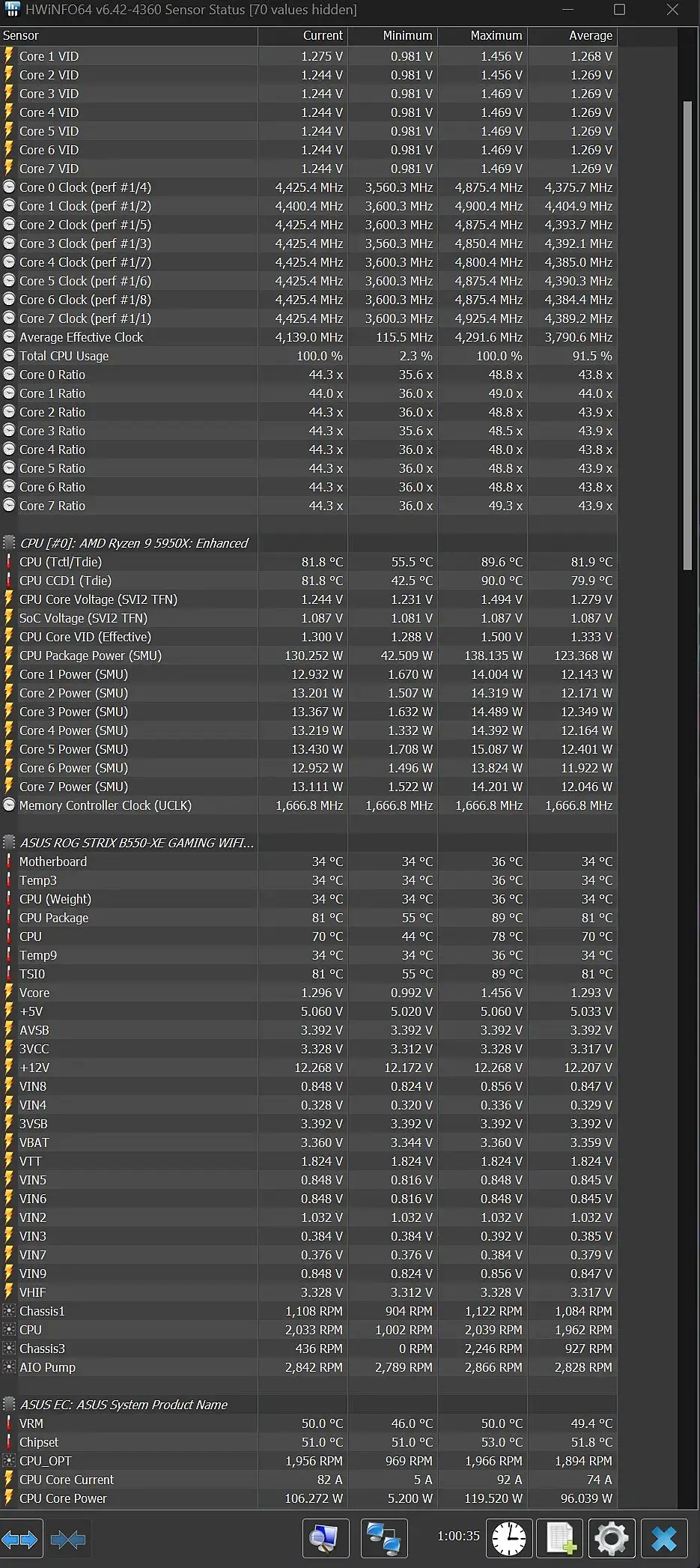Select the Core 7 Ratio row

(308, 506)
